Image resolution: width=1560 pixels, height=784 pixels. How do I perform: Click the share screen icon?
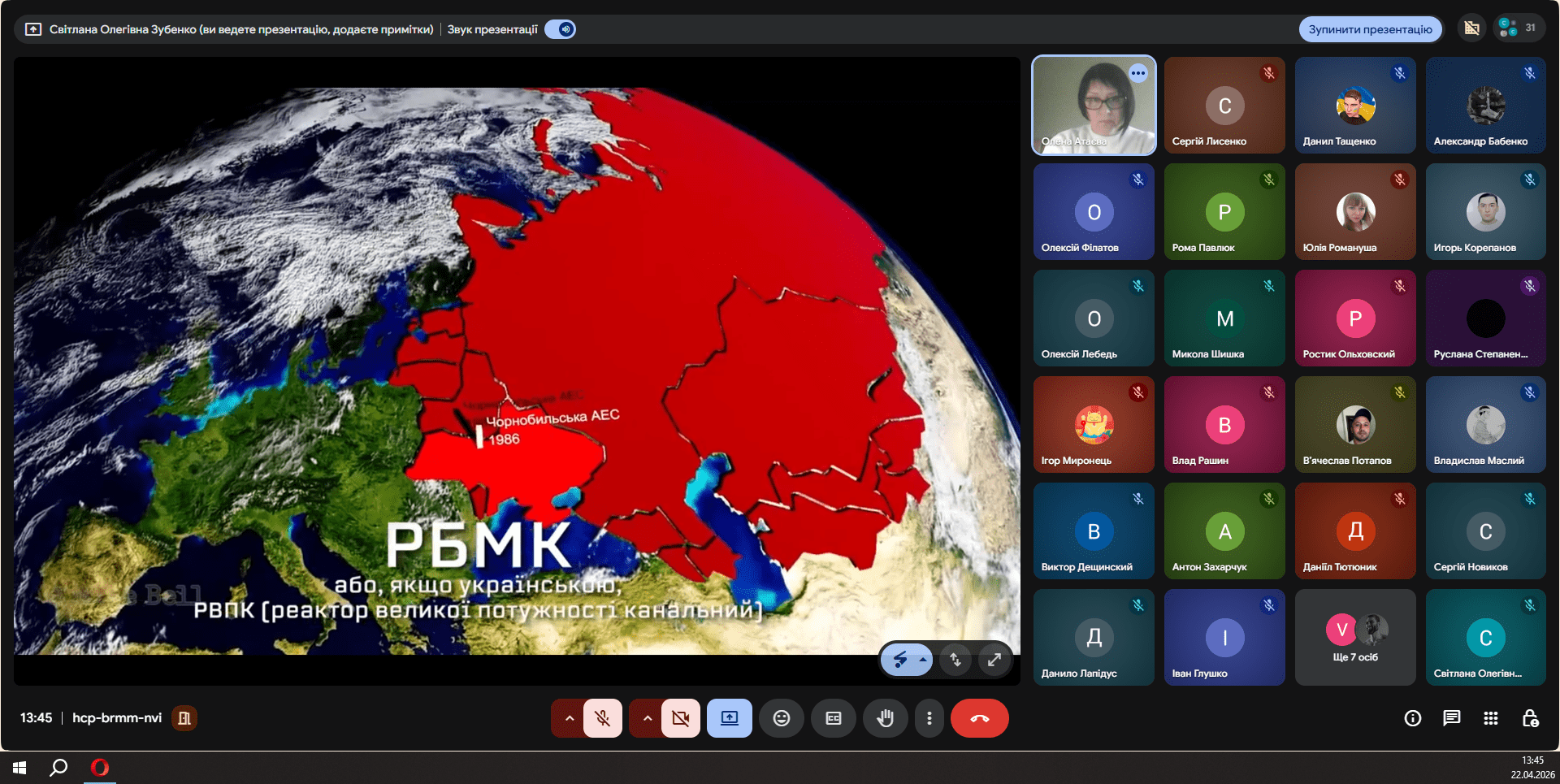click(x=729, y=718)
